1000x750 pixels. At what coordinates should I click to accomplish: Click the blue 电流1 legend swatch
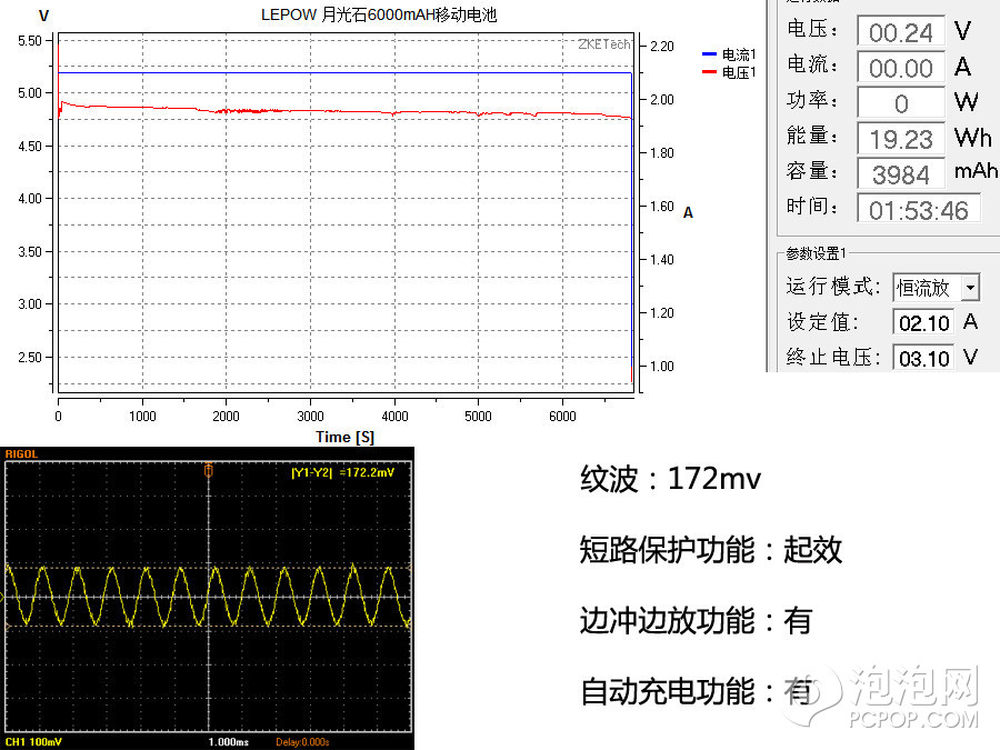tap(709, 54)
